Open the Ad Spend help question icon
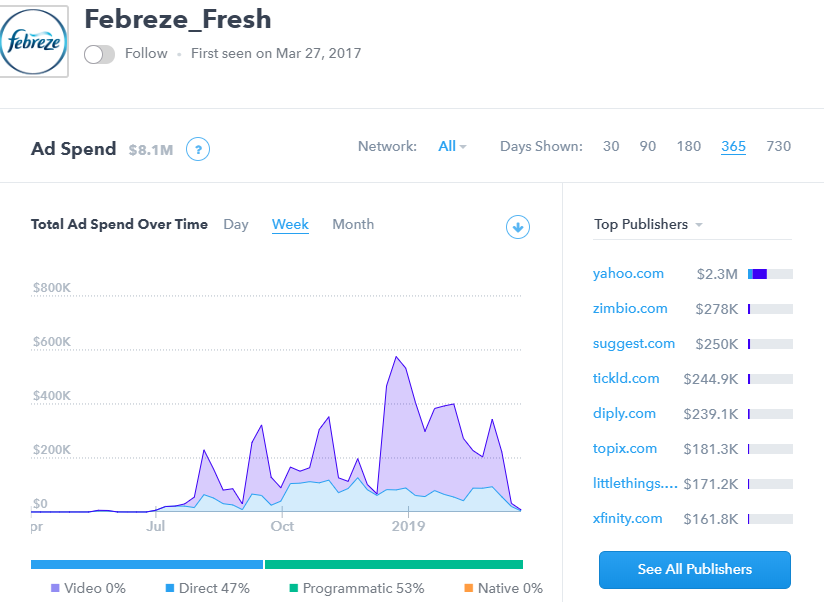 coord(199,150)
